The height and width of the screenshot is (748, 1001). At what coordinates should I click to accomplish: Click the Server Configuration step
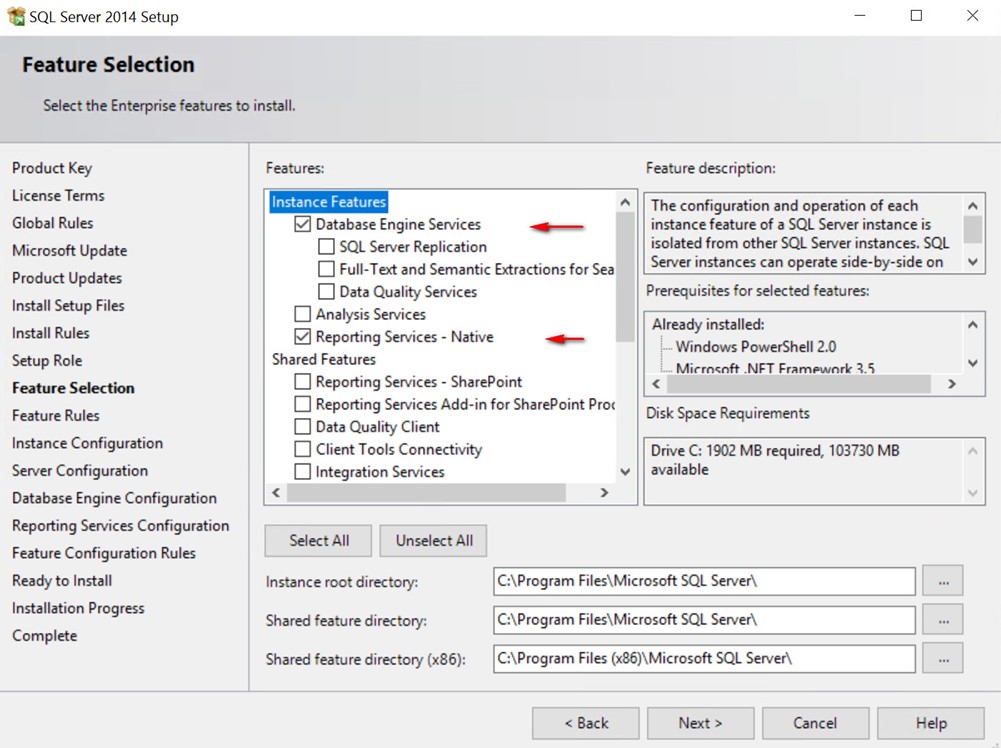80,470
